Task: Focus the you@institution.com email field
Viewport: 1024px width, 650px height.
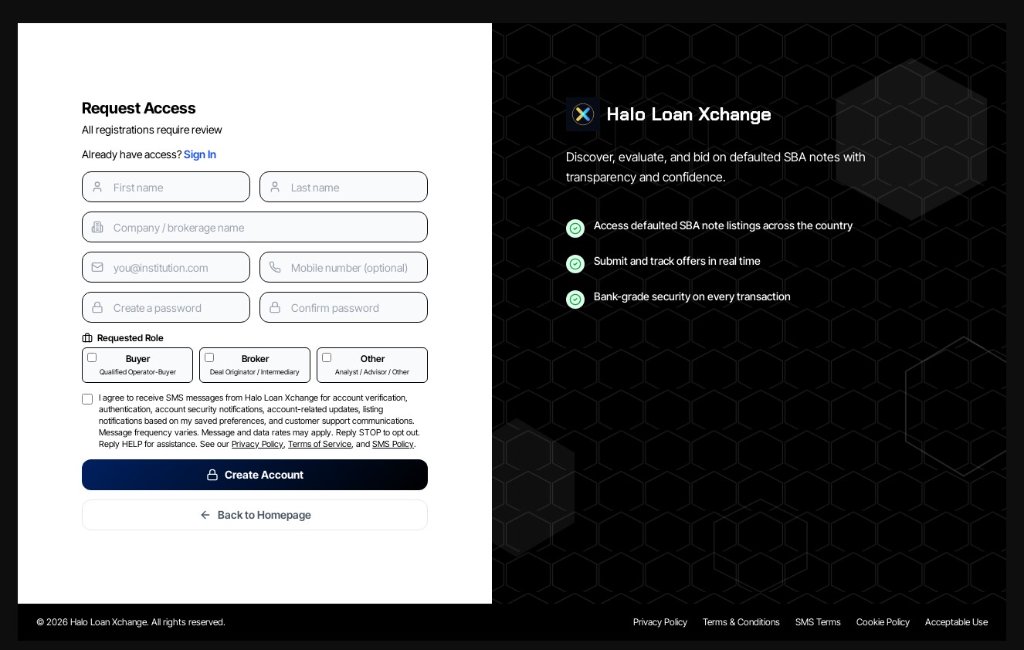Action: pos(166,267)
